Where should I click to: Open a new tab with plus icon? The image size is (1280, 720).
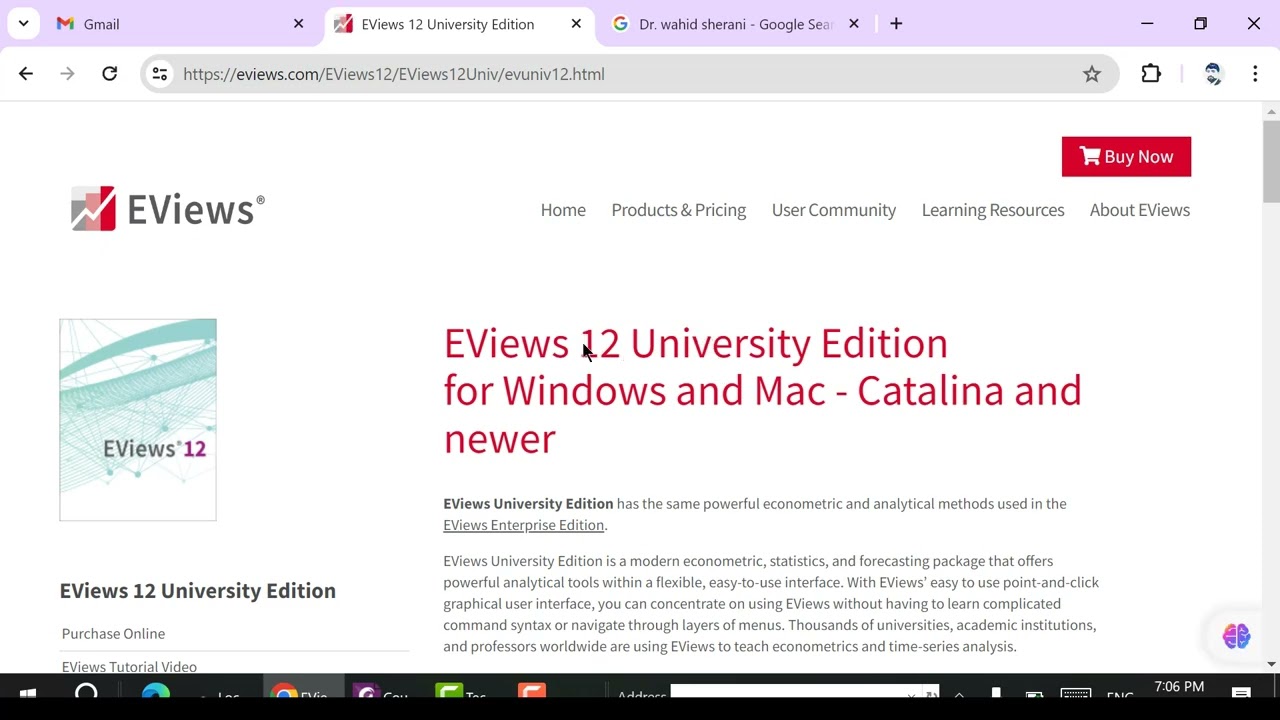click(896, 24)
